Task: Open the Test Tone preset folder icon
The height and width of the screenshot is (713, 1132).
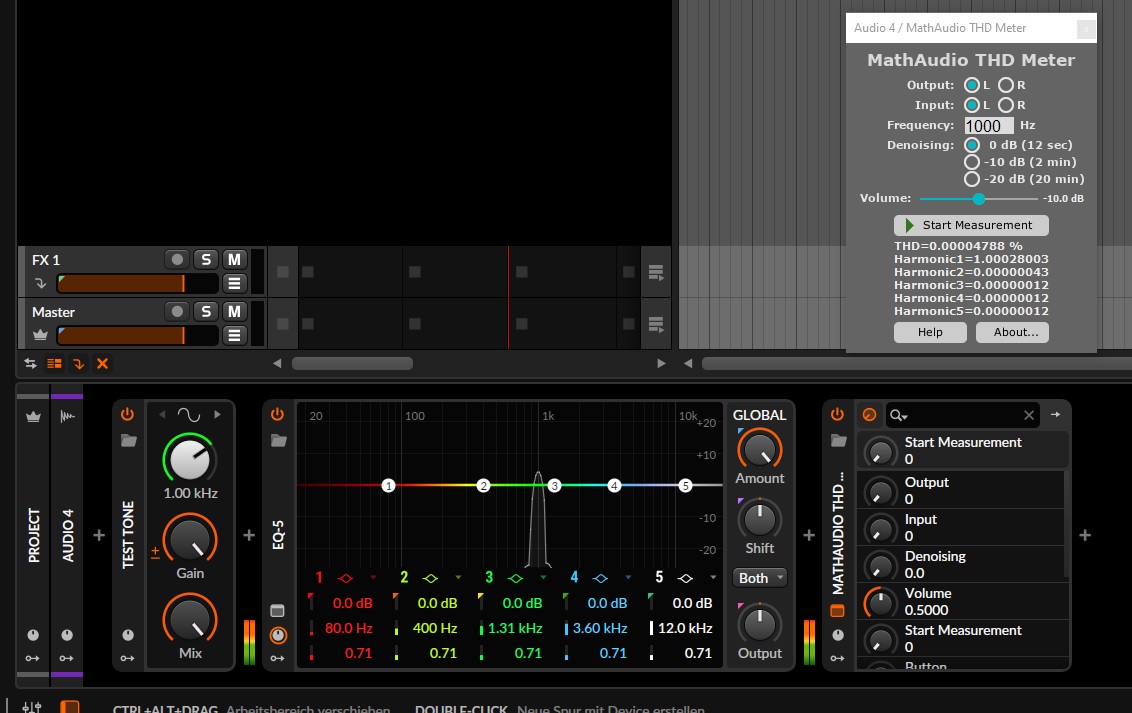Action: [129, 440]
